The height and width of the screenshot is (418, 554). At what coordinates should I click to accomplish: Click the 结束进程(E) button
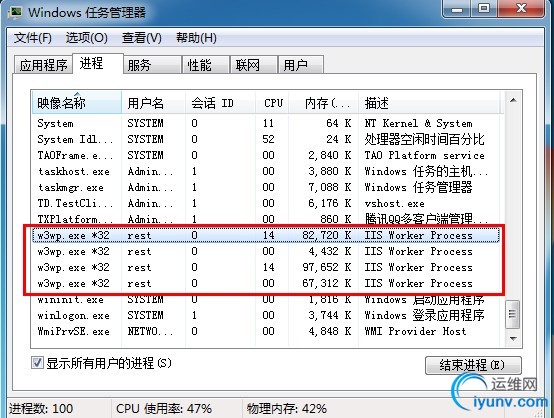click(473, 365)
